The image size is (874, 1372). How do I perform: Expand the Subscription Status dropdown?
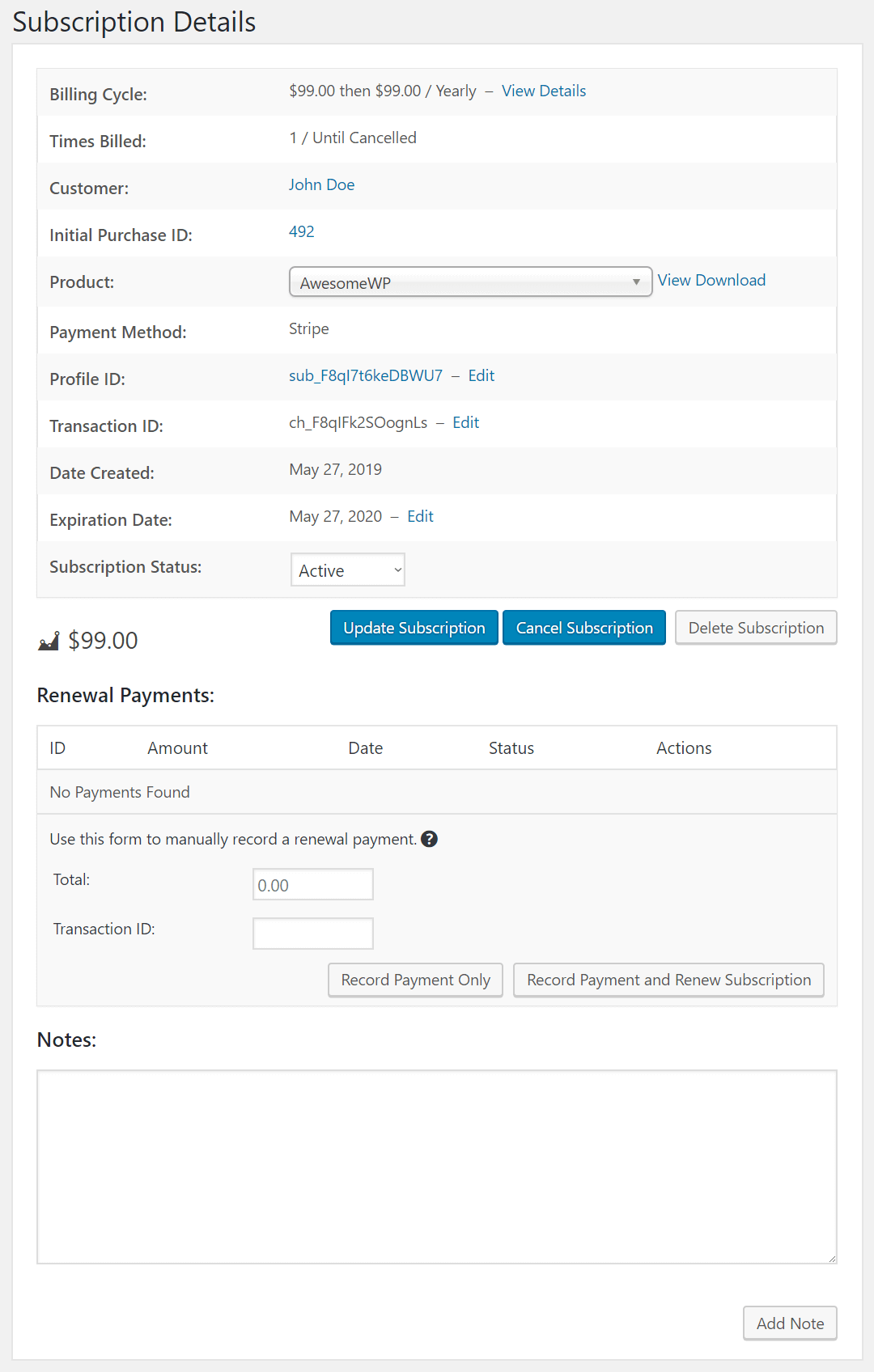click(x=347, y=570)
